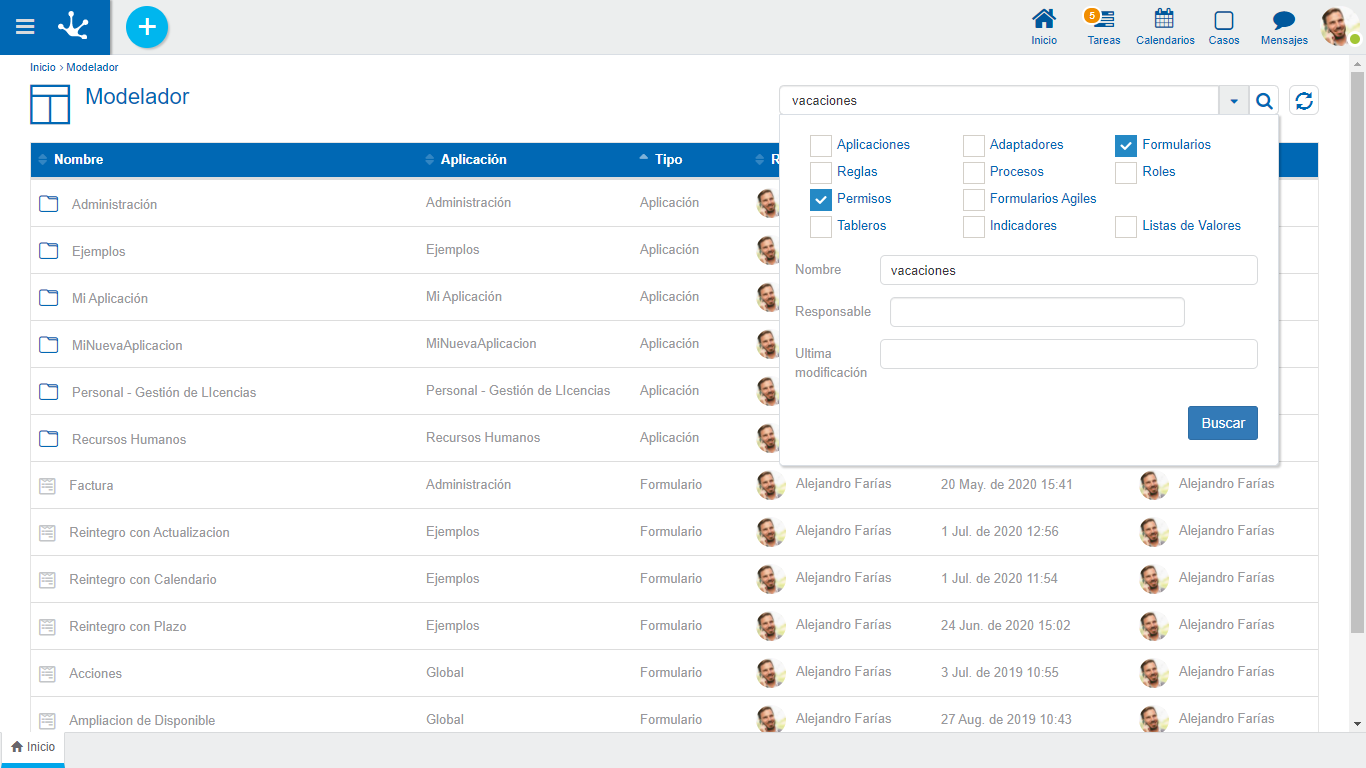
Task: Click the blue plus create button
Action: [147, 27]
